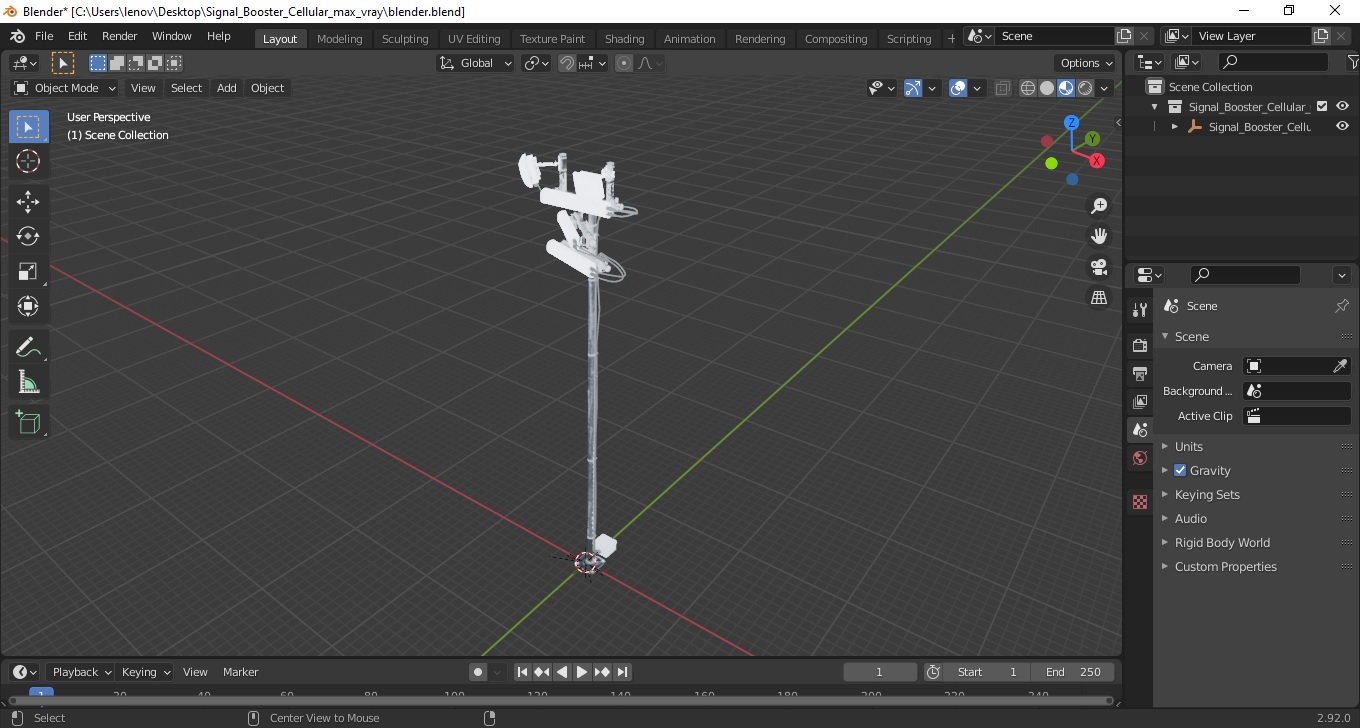This screenshot has height=728, width=1360.
Task: Switch to the Modeling workspace tab
Action: coord(339,39)
